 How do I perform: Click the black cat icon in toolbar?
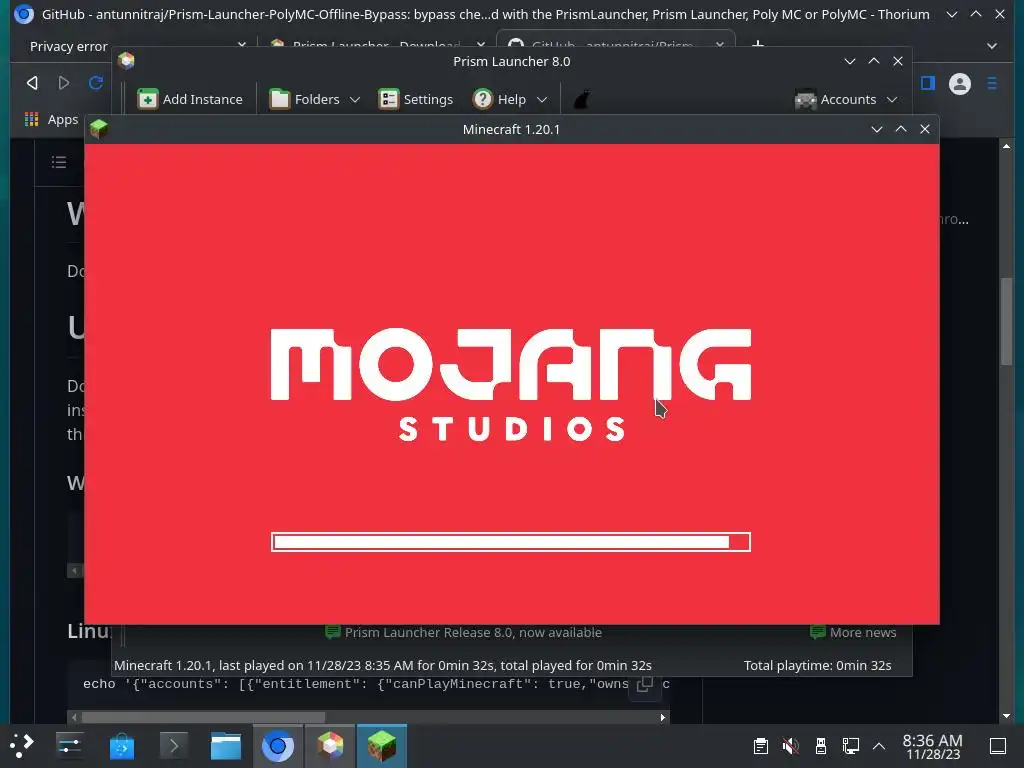[x=582, y=99]
